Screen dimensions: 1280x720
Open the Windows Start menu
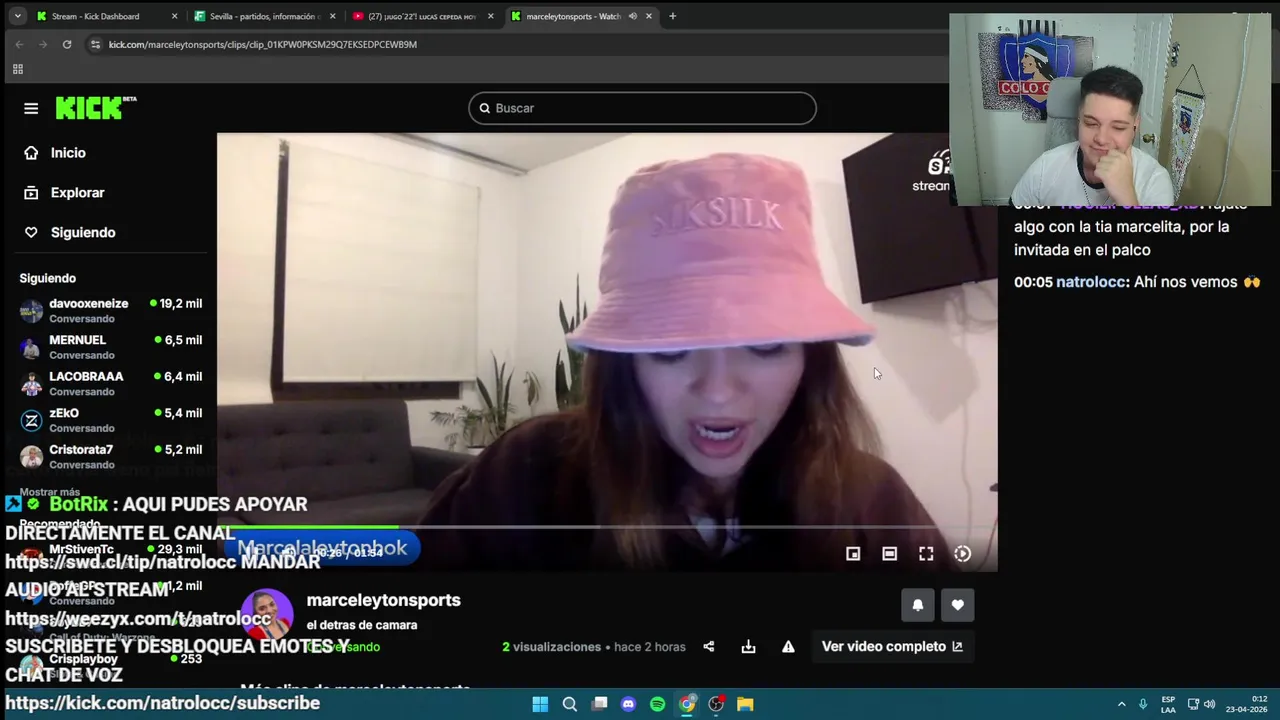540,704
